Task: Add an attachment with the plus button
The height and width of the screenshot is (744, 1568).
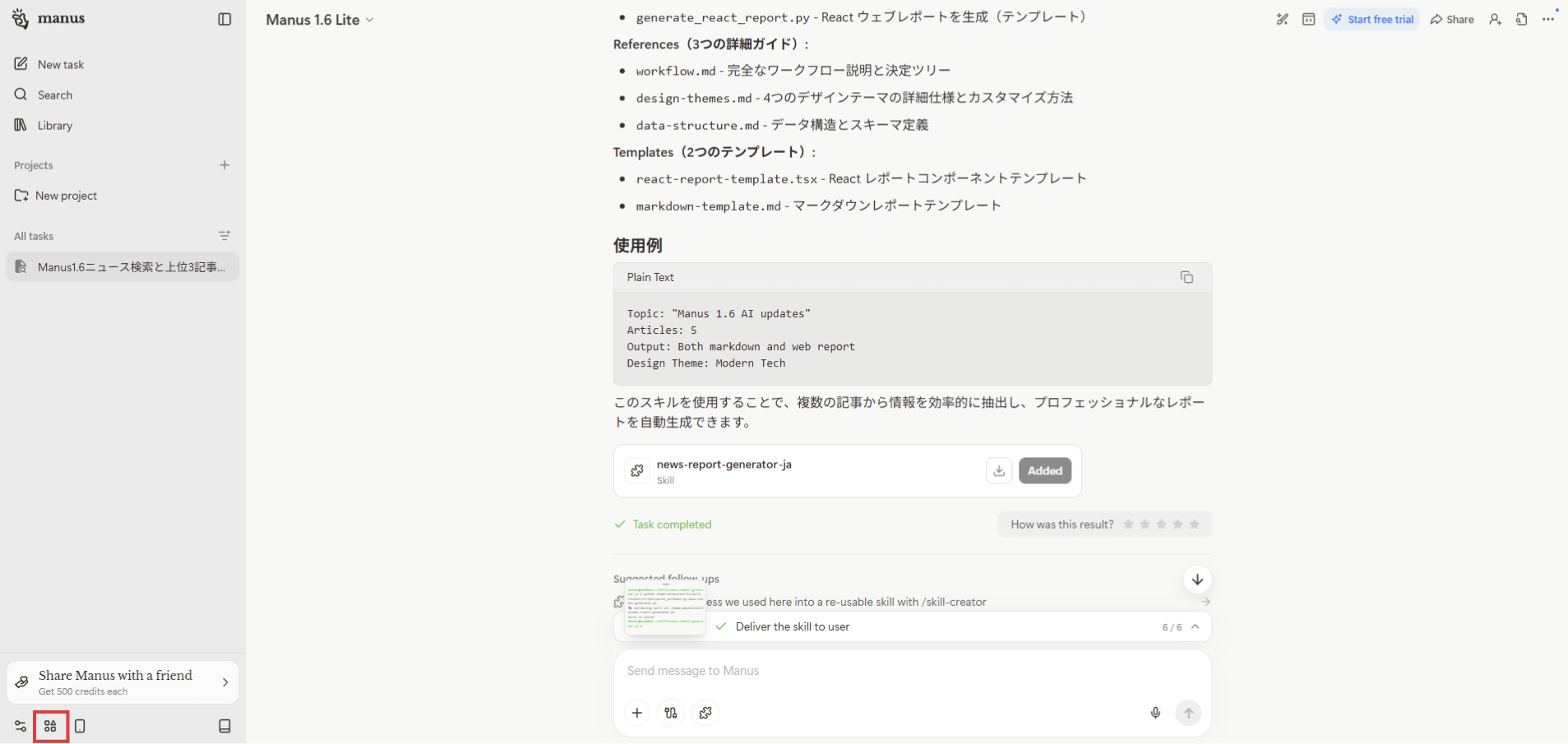Action: 637,713
